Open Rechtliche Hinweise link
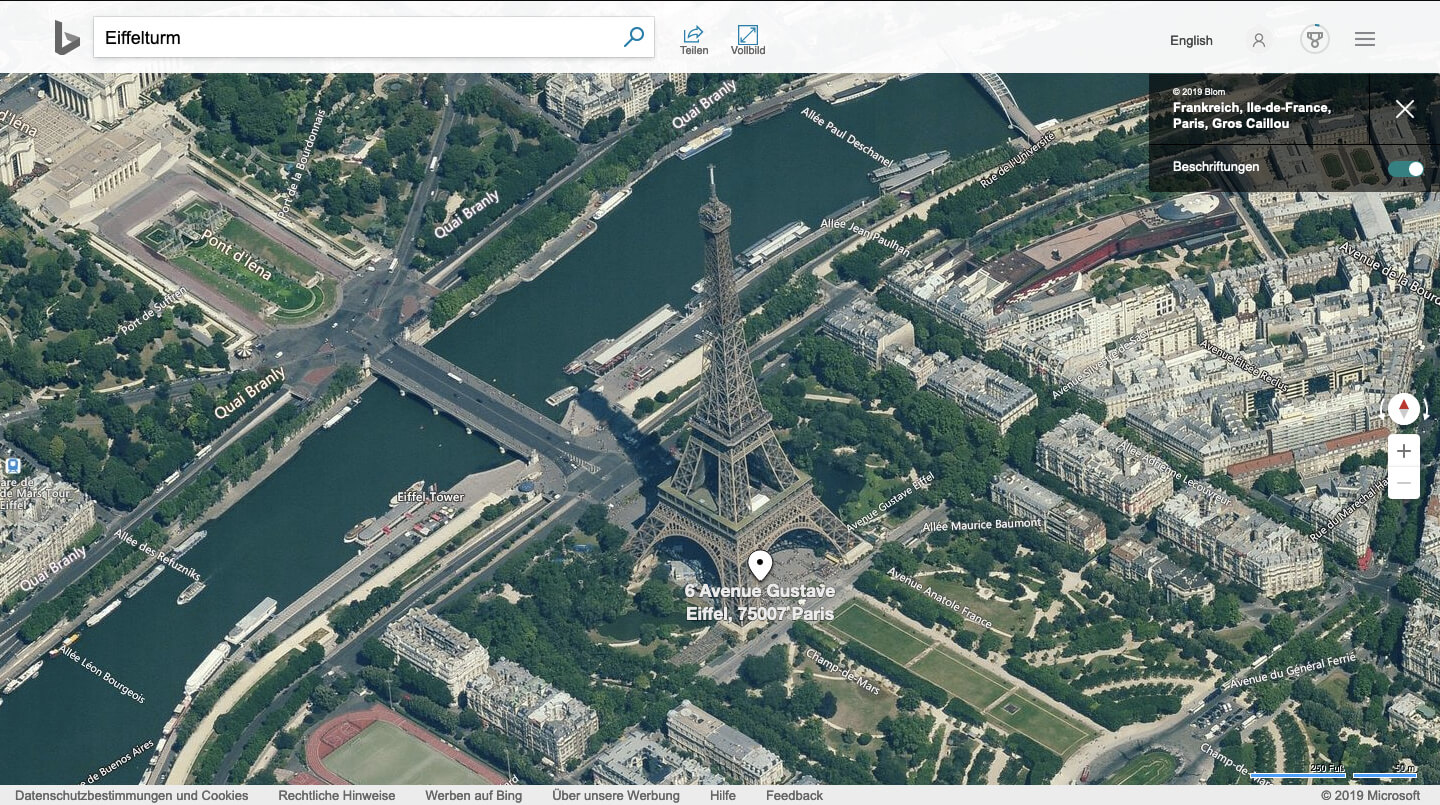The width and height of the screenshot is (1440, 805). point(337,795)
